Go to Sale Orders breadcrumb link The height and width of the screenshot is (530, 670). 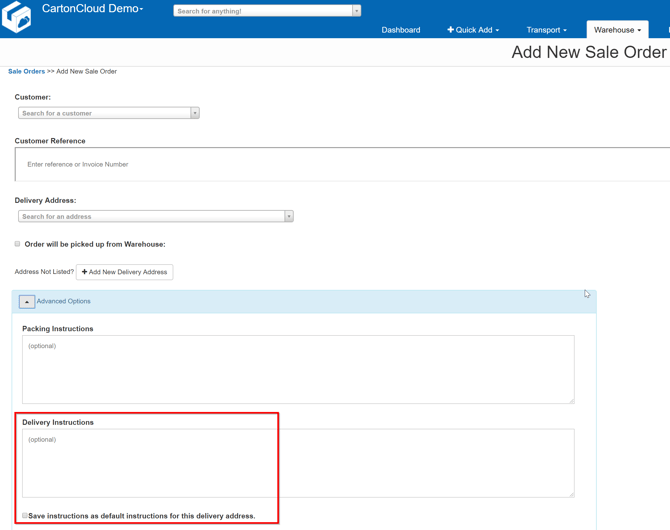point(26,72)
